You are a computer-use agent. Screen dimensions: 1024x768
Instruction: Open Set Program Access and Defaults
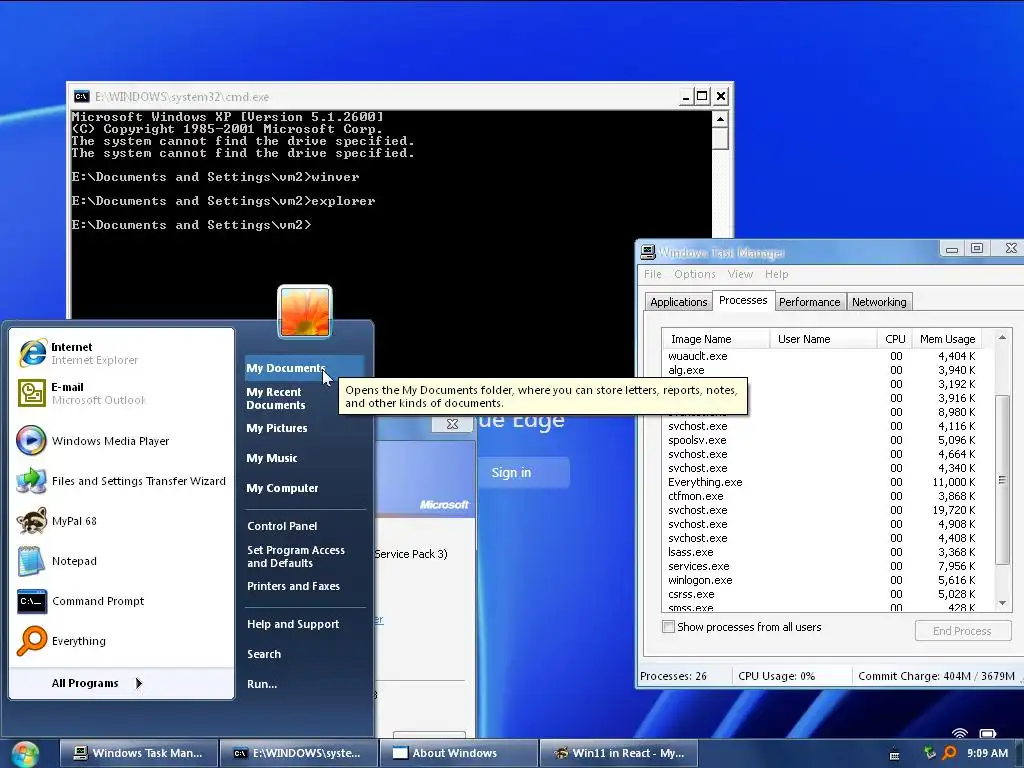click(304, 556)
